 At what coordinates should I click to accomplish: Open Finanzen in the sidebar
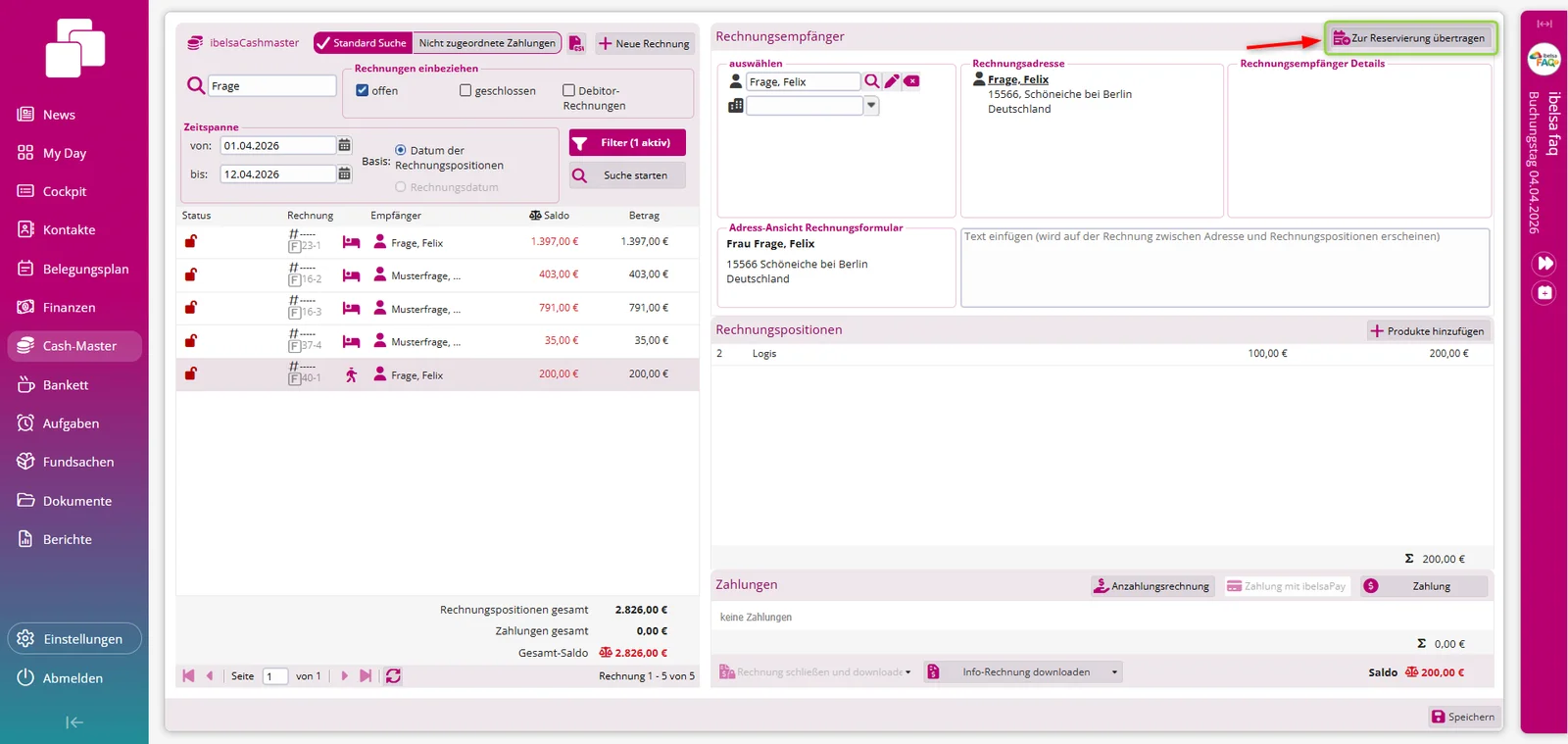[x=69, y=307]
